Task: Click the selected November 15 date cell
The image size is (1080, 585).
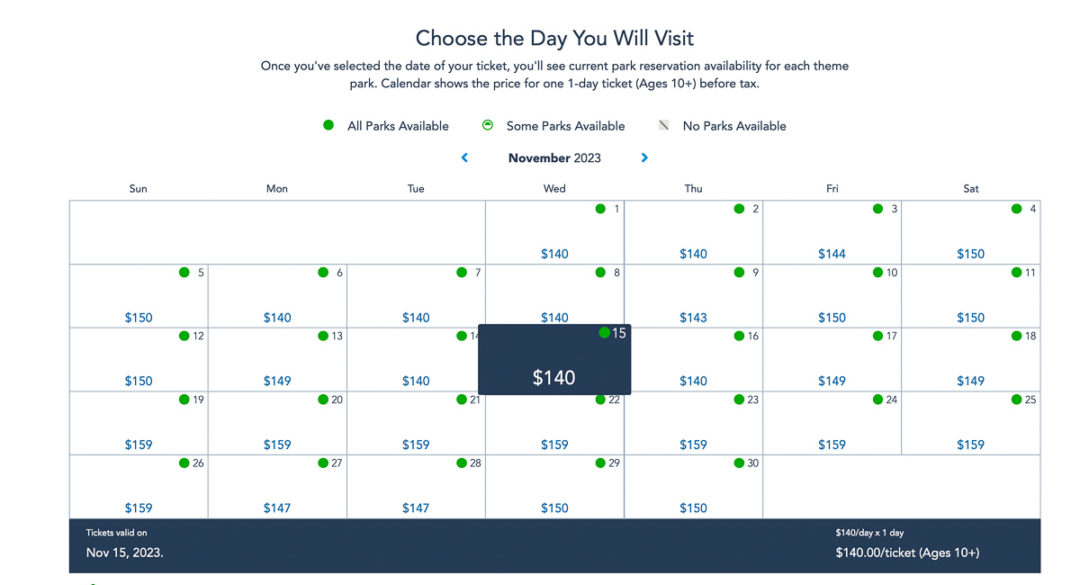Action: [x=554, y=360]
